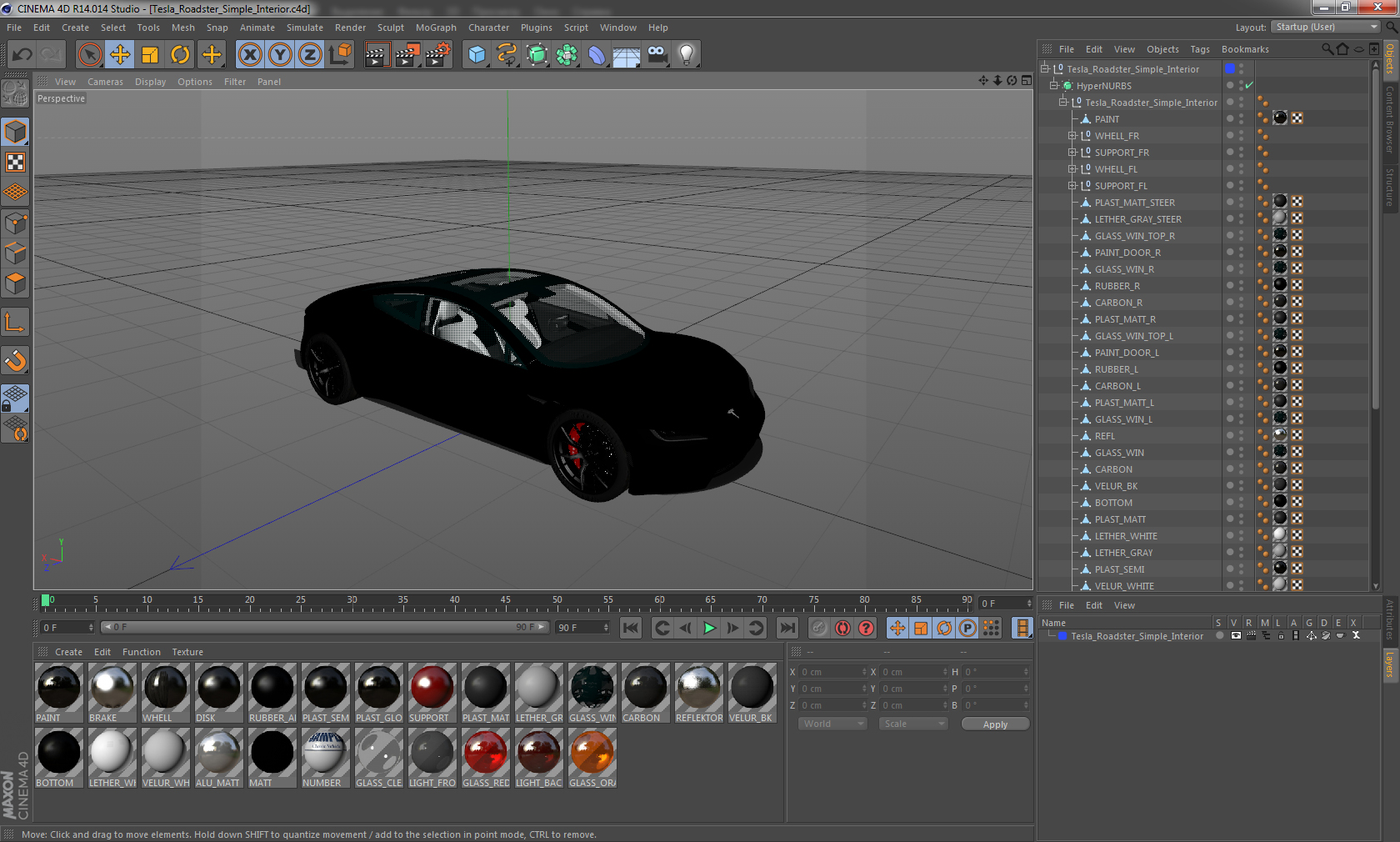Select the GLASS_ORA orange material swatch
Screen dimensions: 1400x842
[592, 753]
